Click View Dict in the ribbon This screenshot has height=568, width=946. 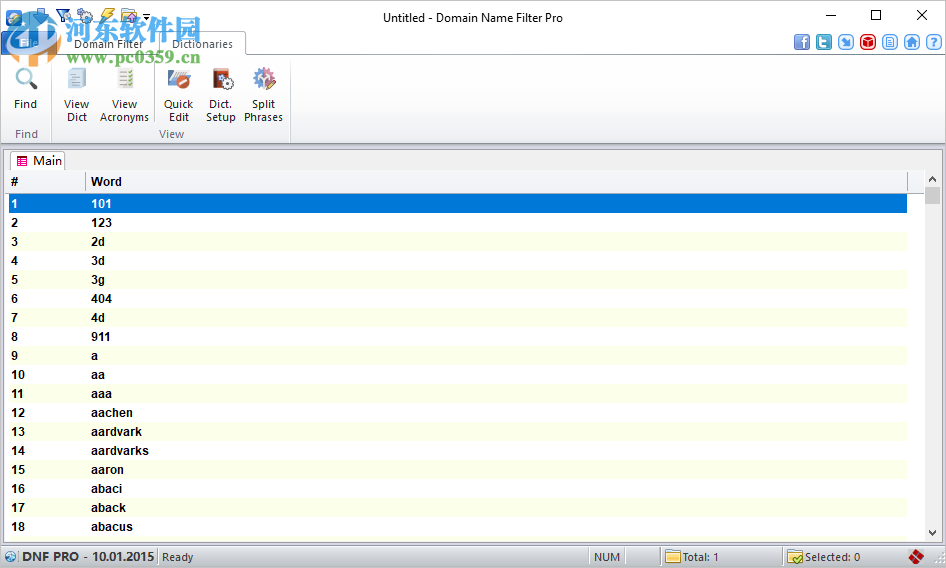[77, 95]
